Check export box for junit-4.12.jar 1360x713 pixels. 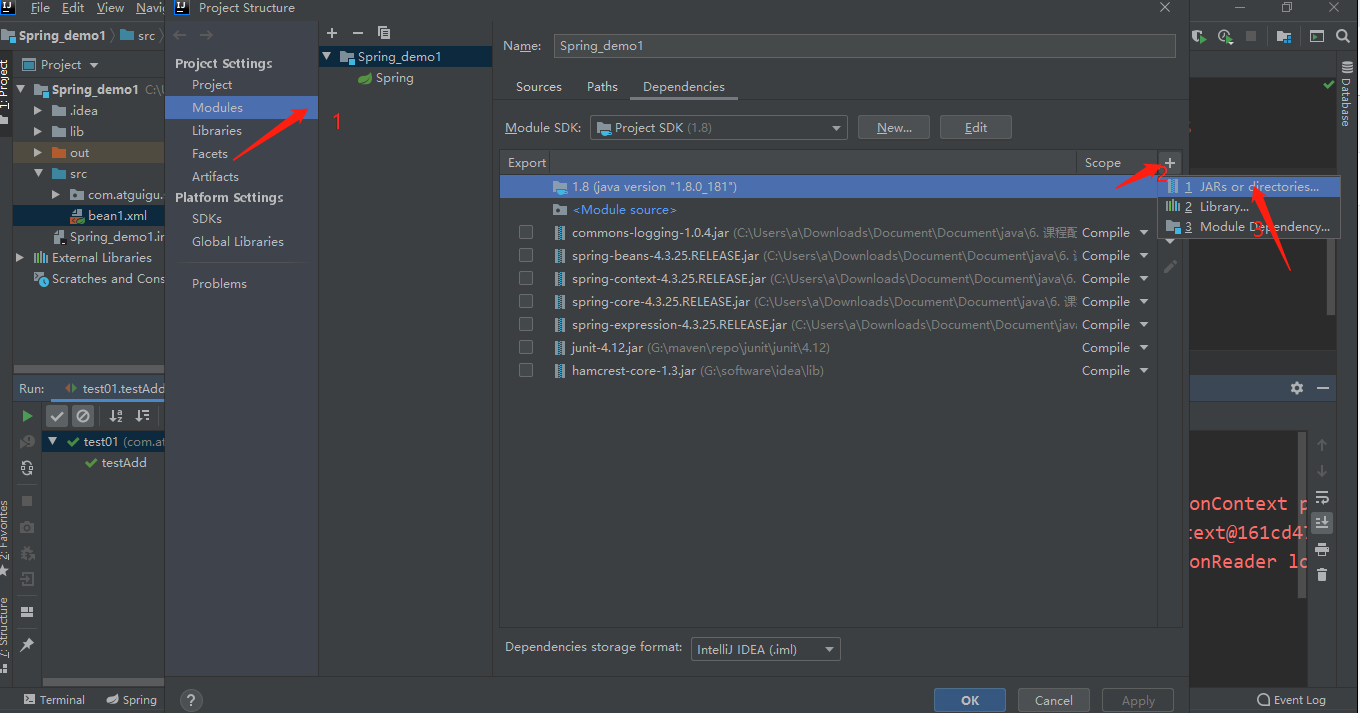click(x=526, y=347)
